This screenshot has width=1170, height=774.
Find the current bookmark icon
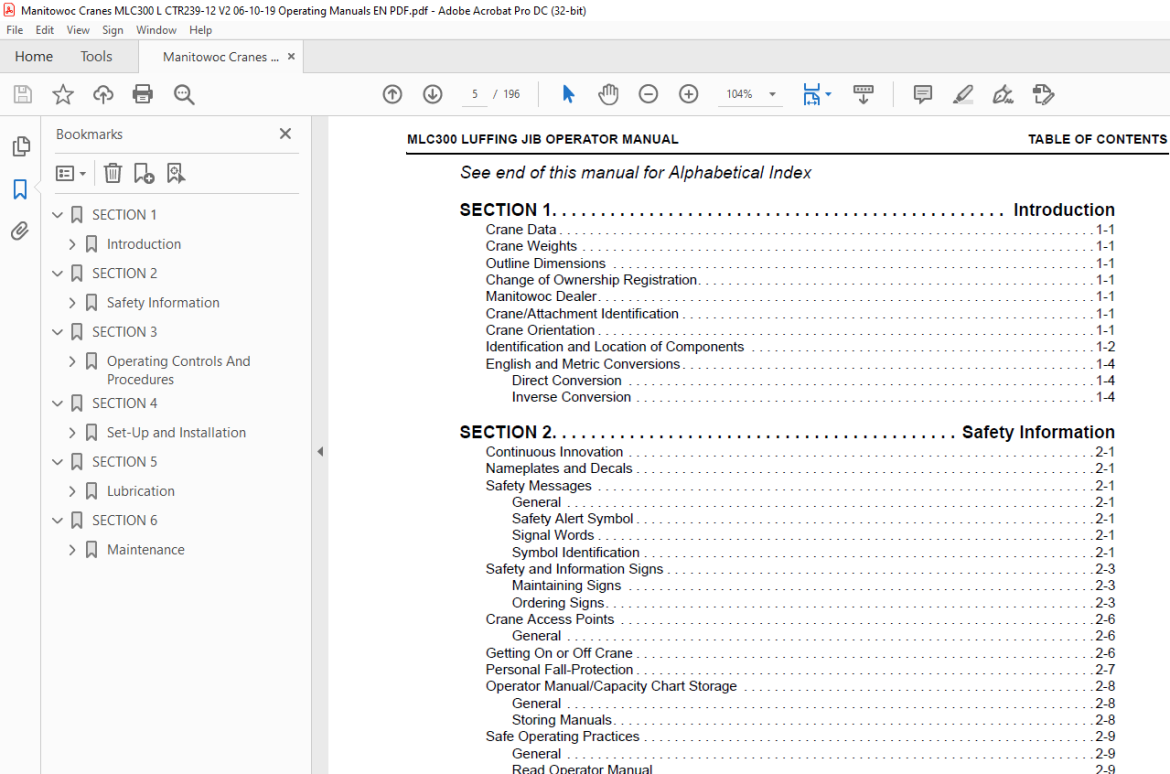point(176,173)
